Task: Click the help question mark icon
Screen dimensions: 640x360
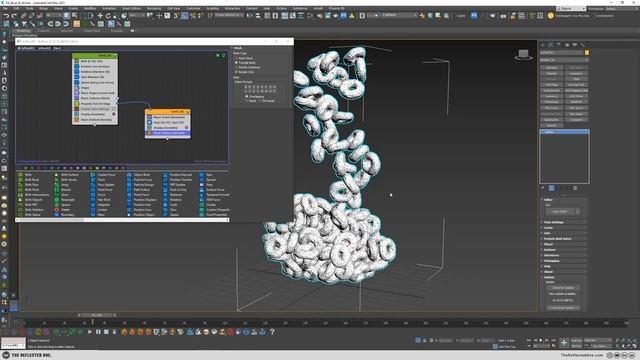Action: click(272, 332)
